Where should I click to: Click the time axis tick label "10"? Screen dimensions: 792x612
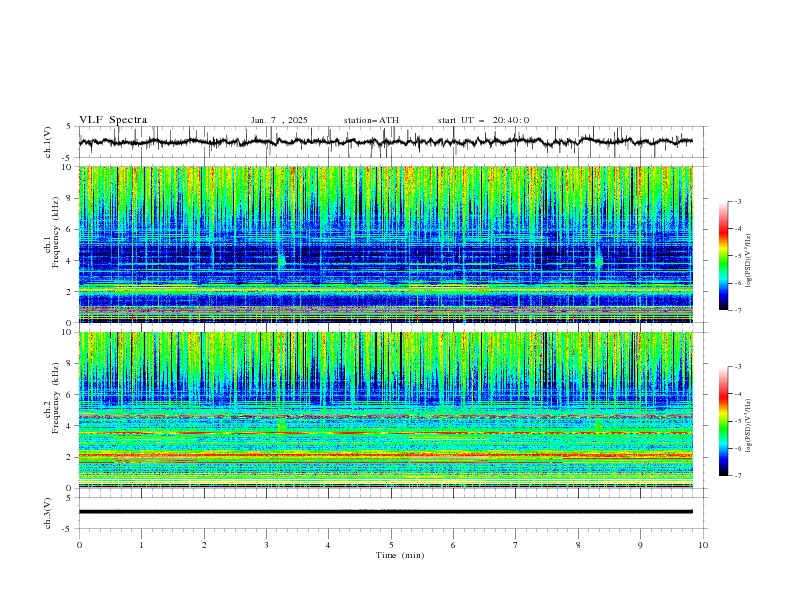click(x=703, y=545)
